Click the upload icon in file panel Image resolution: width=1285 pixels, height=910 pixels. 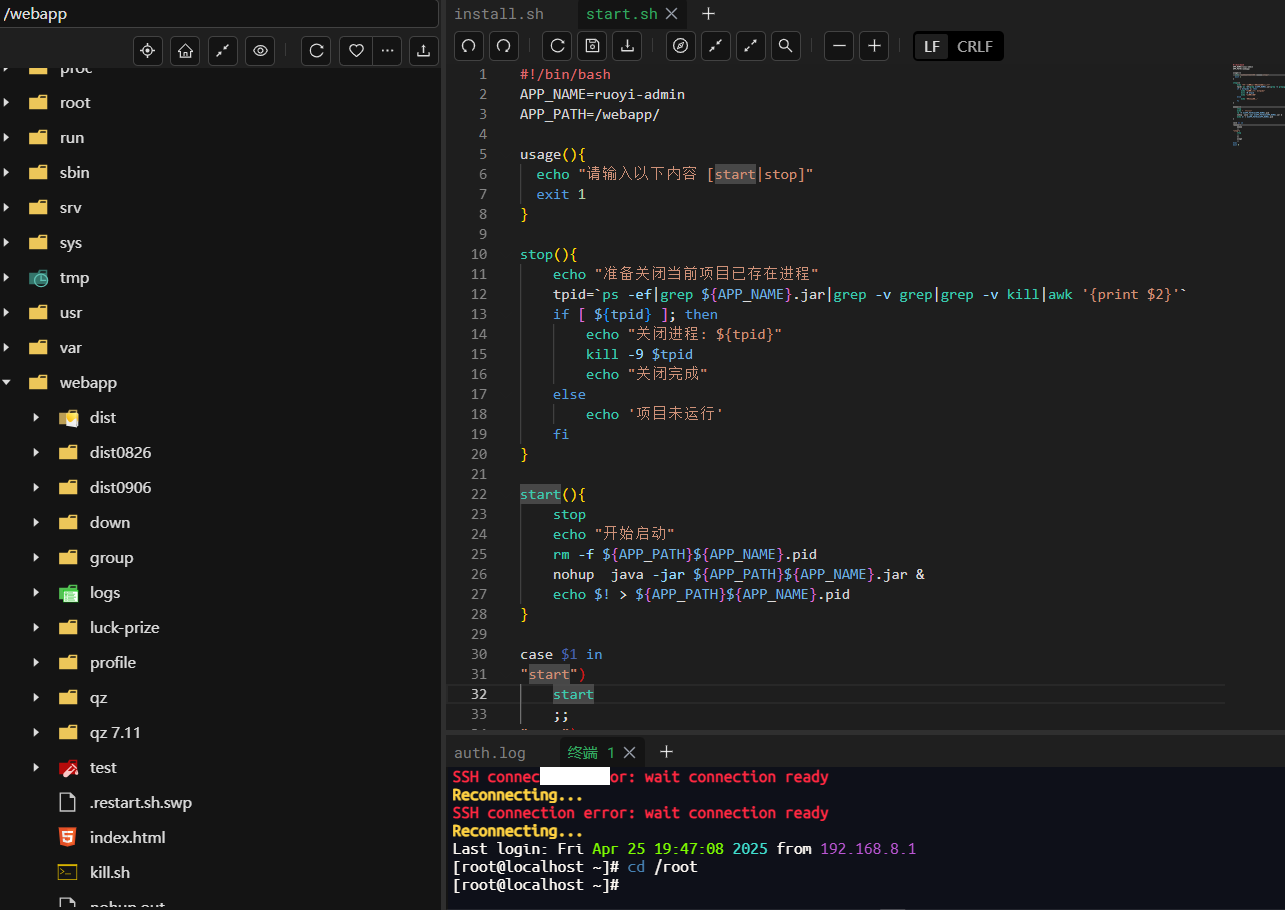coord(423,51)
